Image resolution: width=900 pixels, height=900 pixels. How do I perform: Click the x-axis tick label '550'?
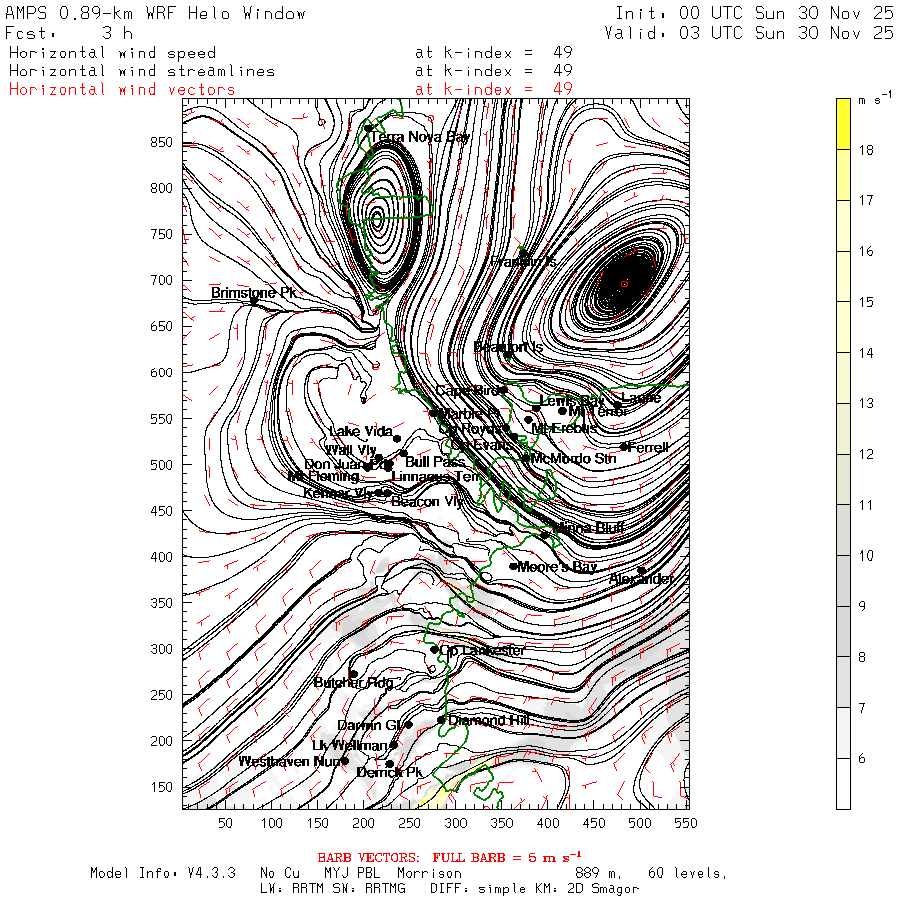686,823
